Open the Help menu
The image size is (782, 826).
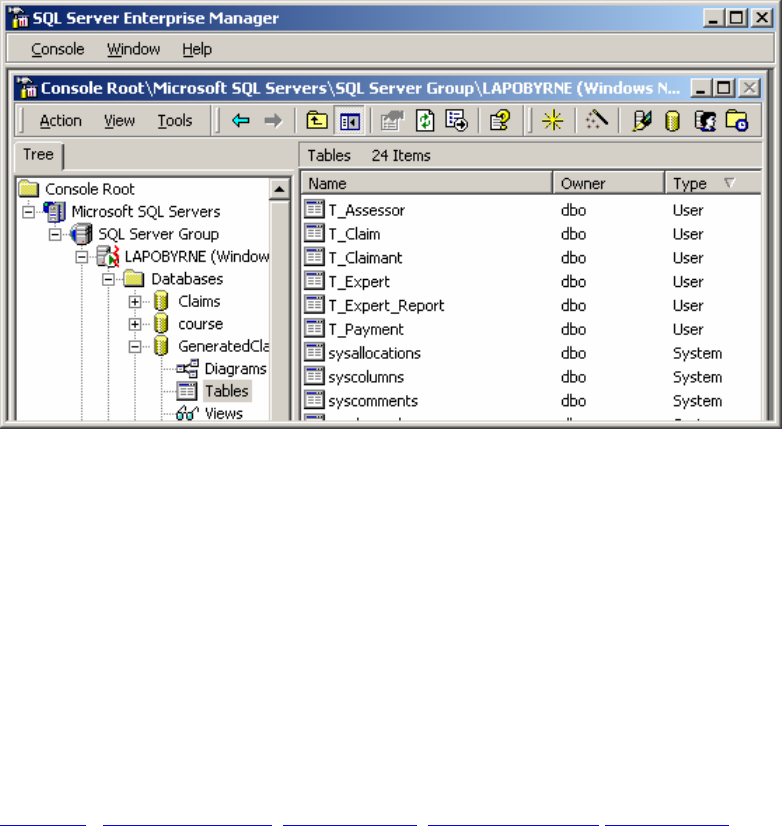pyautogui.click(x=197, y=49)
